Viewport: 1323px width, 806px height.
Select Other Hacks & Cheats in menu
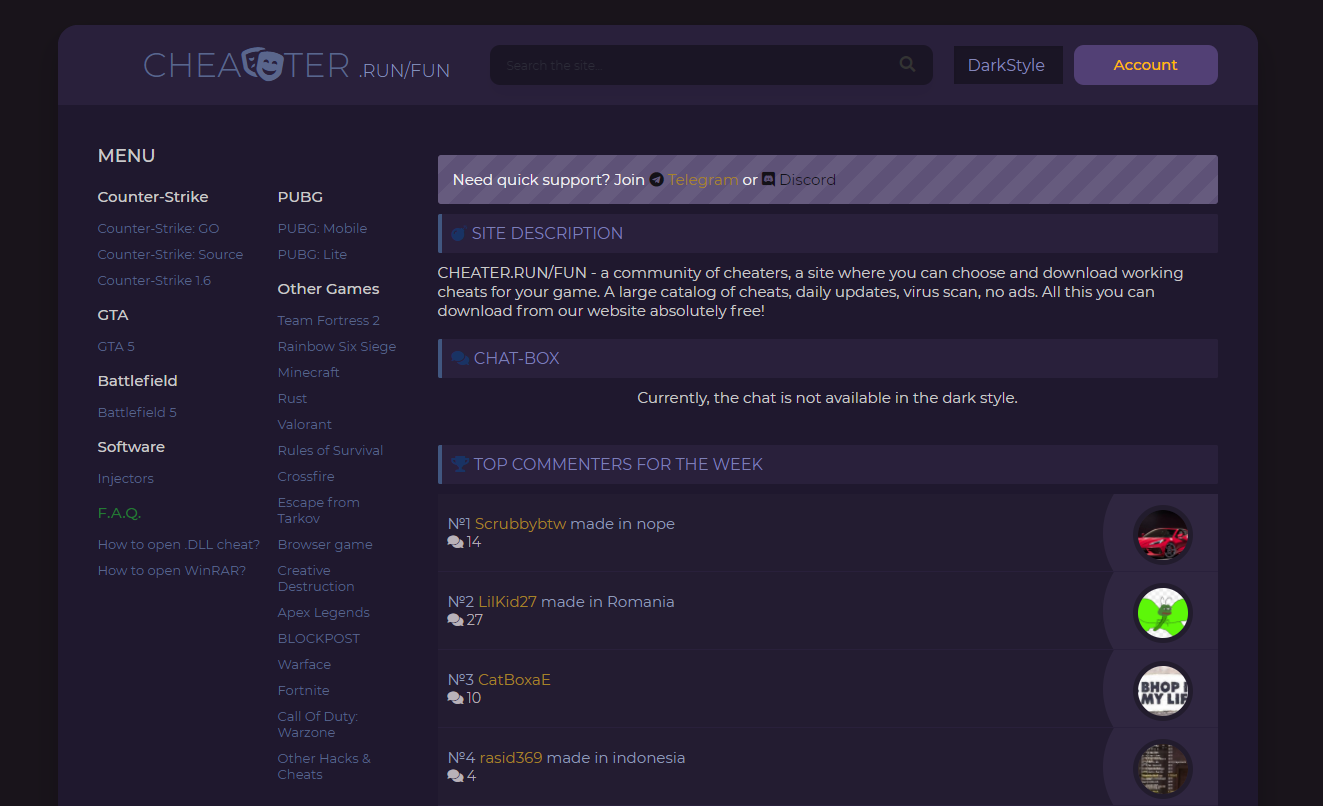pos(324,766)
